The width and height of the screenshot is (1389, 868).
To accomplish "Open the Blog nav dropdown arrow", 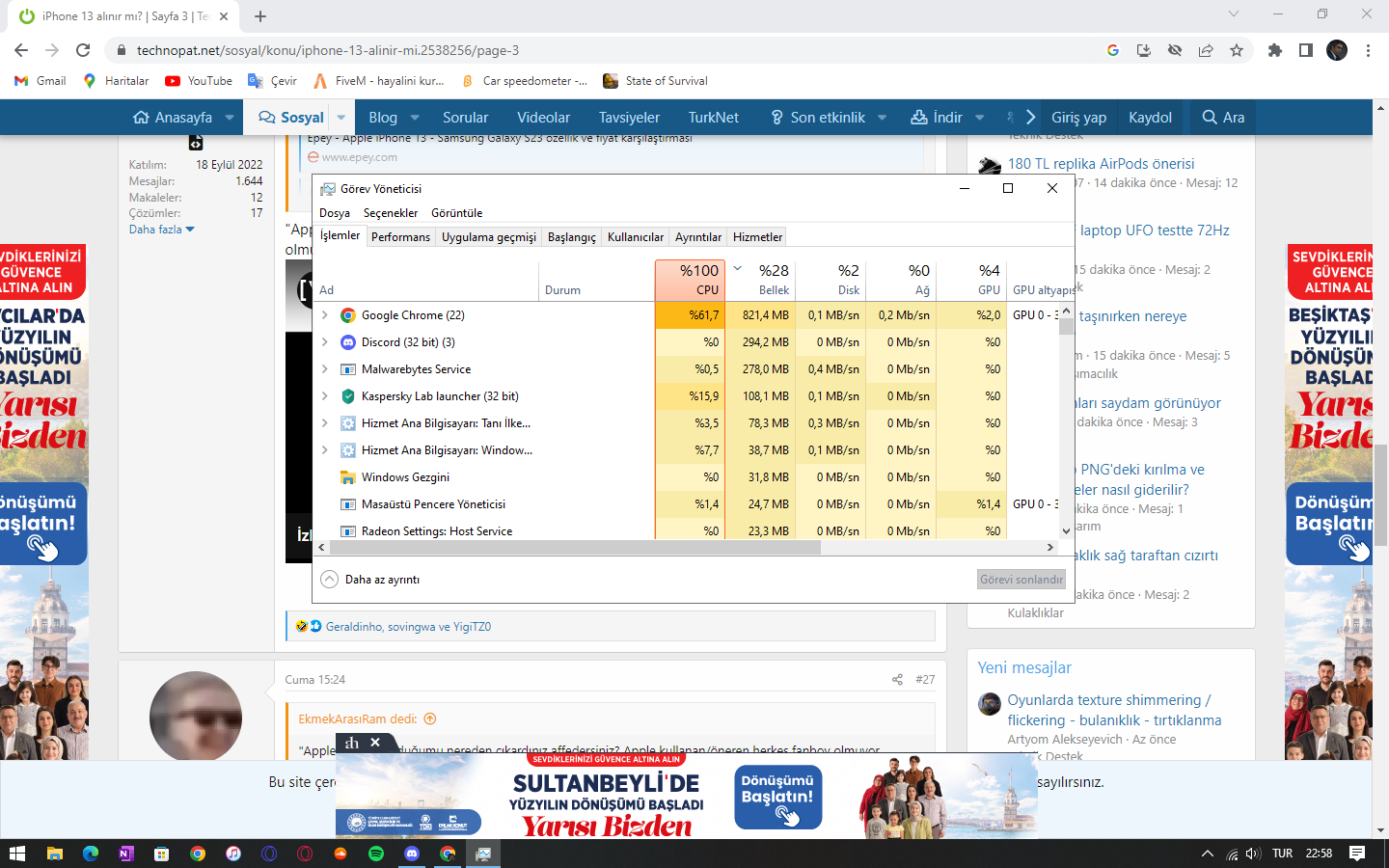I will pyautogui.click(x=415, y=118).
